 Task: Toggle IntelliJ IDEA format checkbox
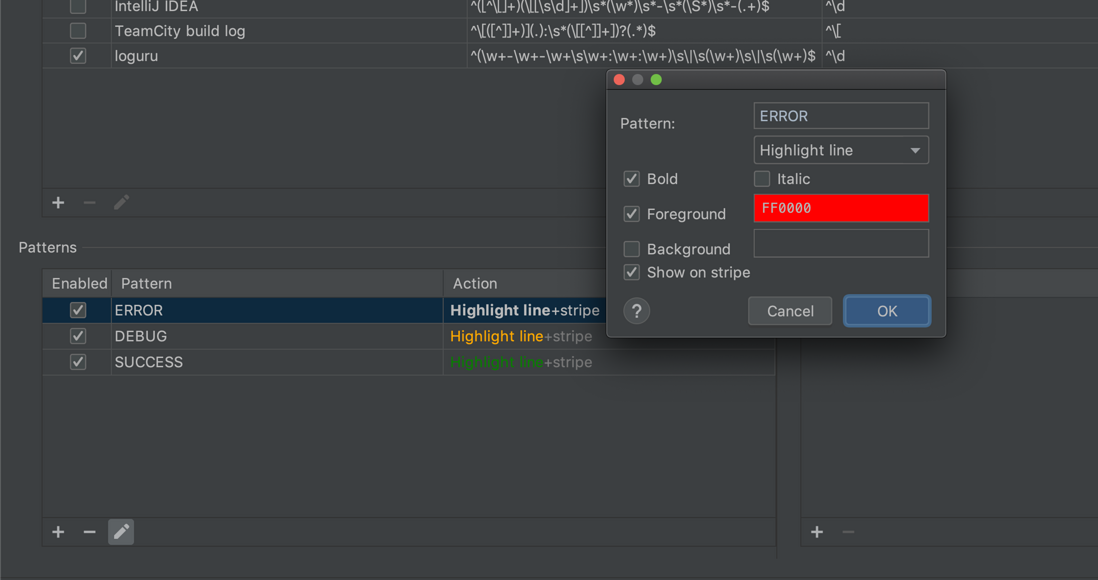pos(78,7)
